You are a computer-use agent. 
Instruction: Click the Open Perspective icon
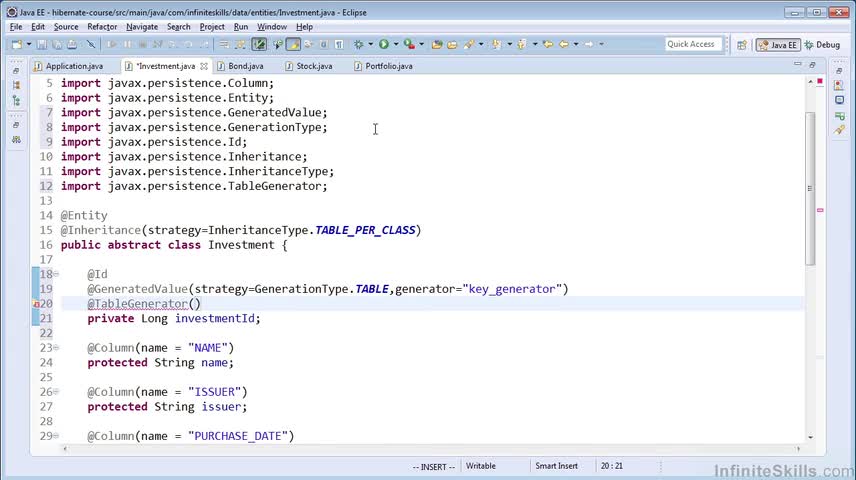pos(741,45)
